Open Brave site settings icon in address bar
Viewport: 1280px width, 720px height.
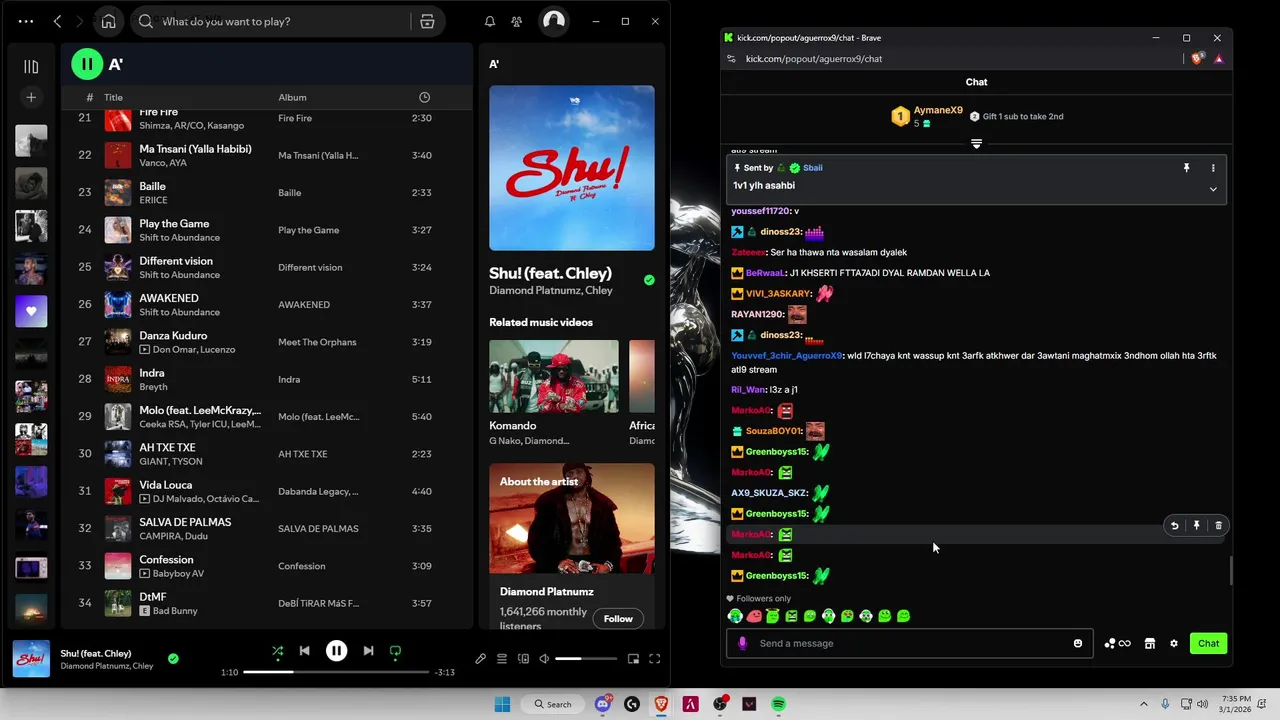tap(733, 59)
